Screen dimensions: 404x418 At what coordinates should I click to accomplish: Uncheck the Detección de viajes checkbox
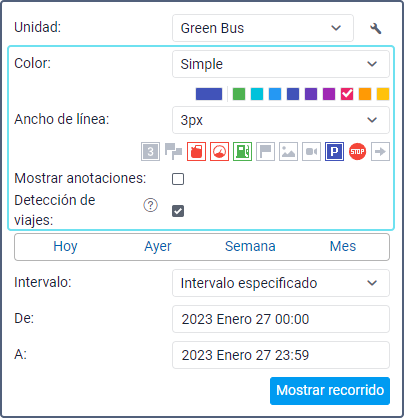pyautogui.click(x=178, y=211)
